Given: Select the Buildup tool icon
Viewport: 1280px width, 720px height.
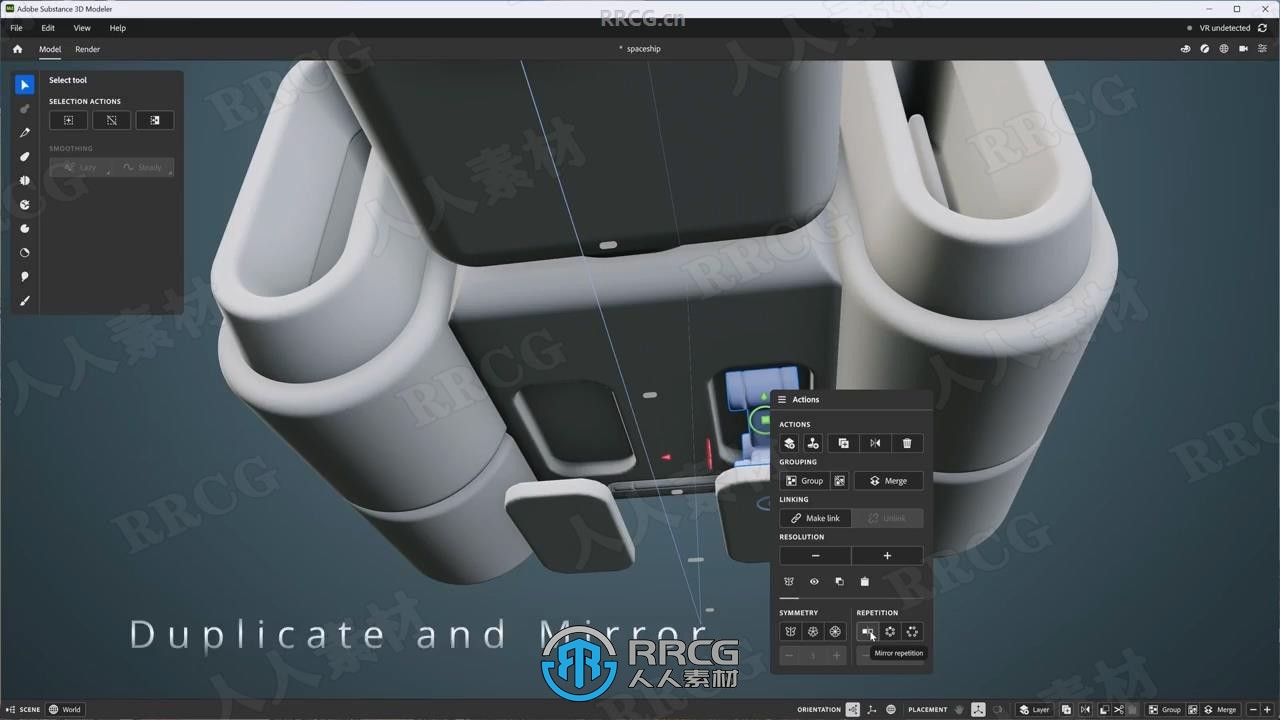Looking at the screenshot, I should coord(25,229).
